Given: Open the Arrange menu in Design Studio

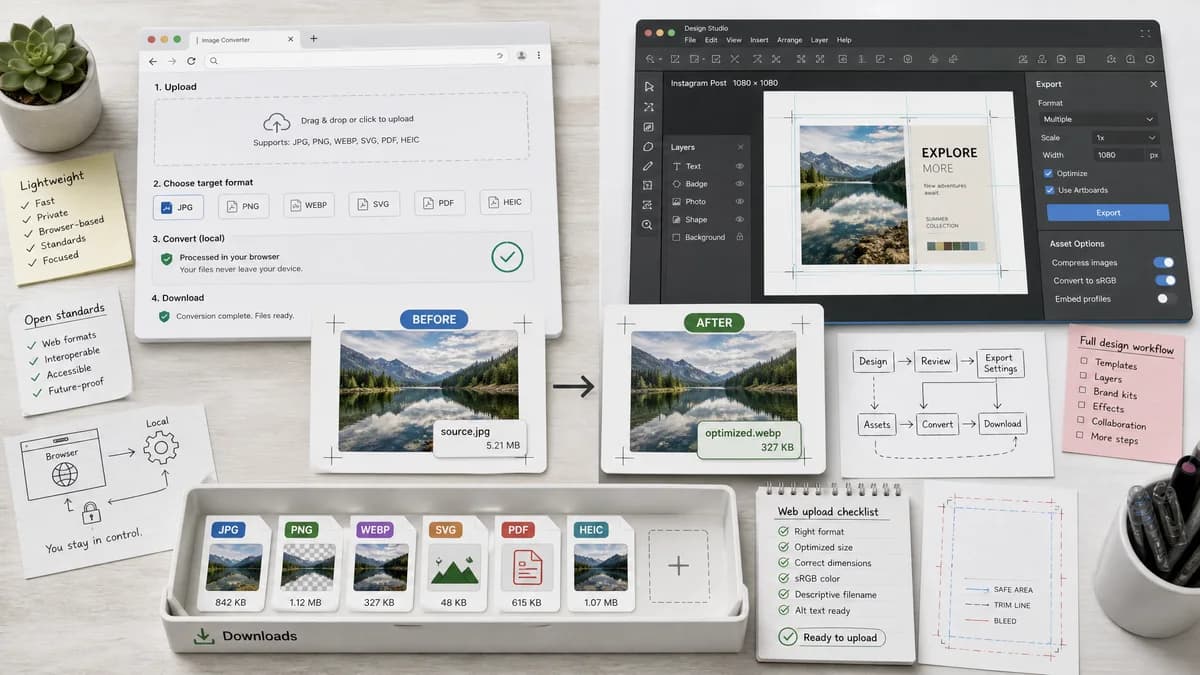Looking at the screenshot, I should (x=789, y=40).
